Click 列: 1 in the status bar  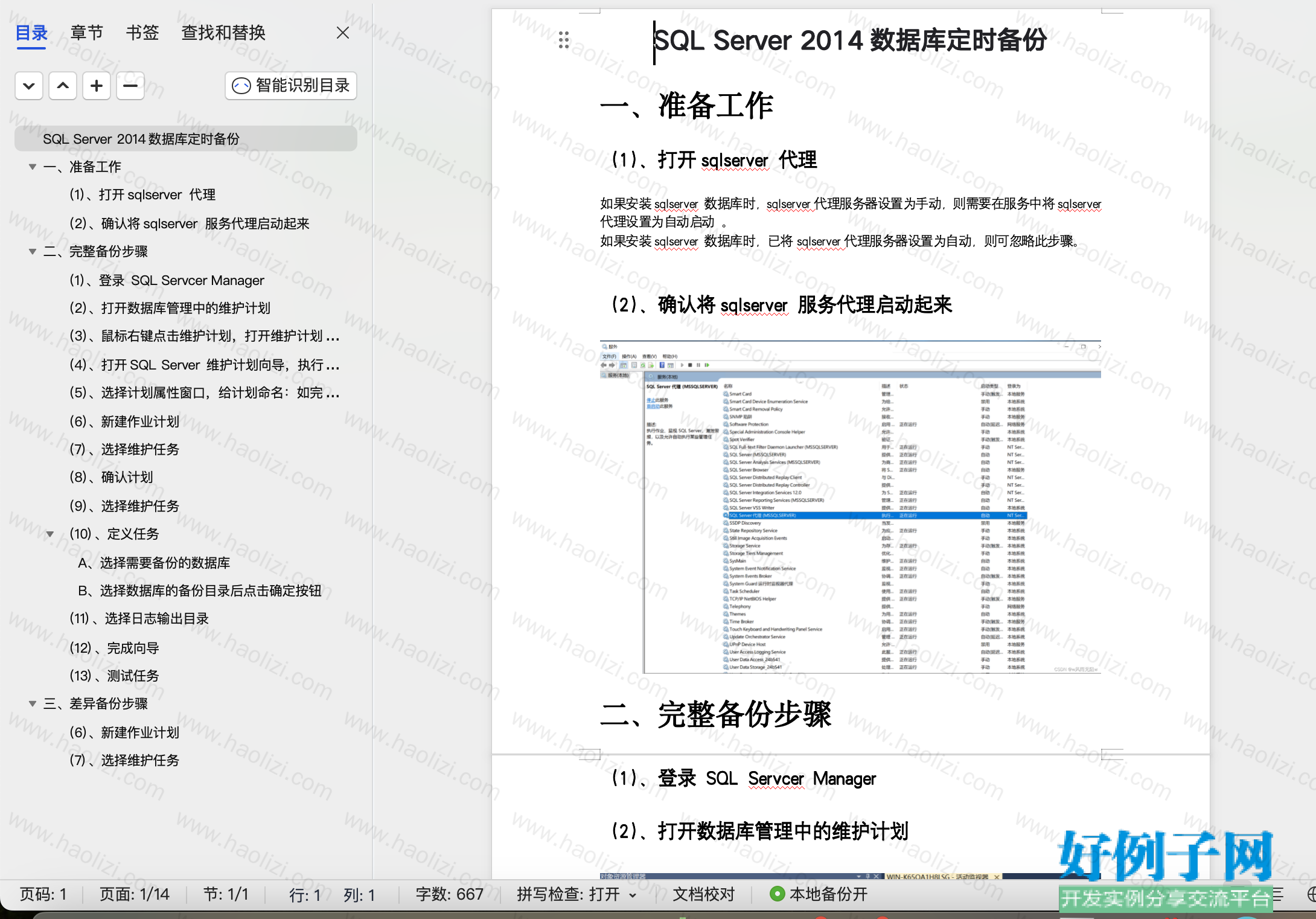click(x=360, y=894)
